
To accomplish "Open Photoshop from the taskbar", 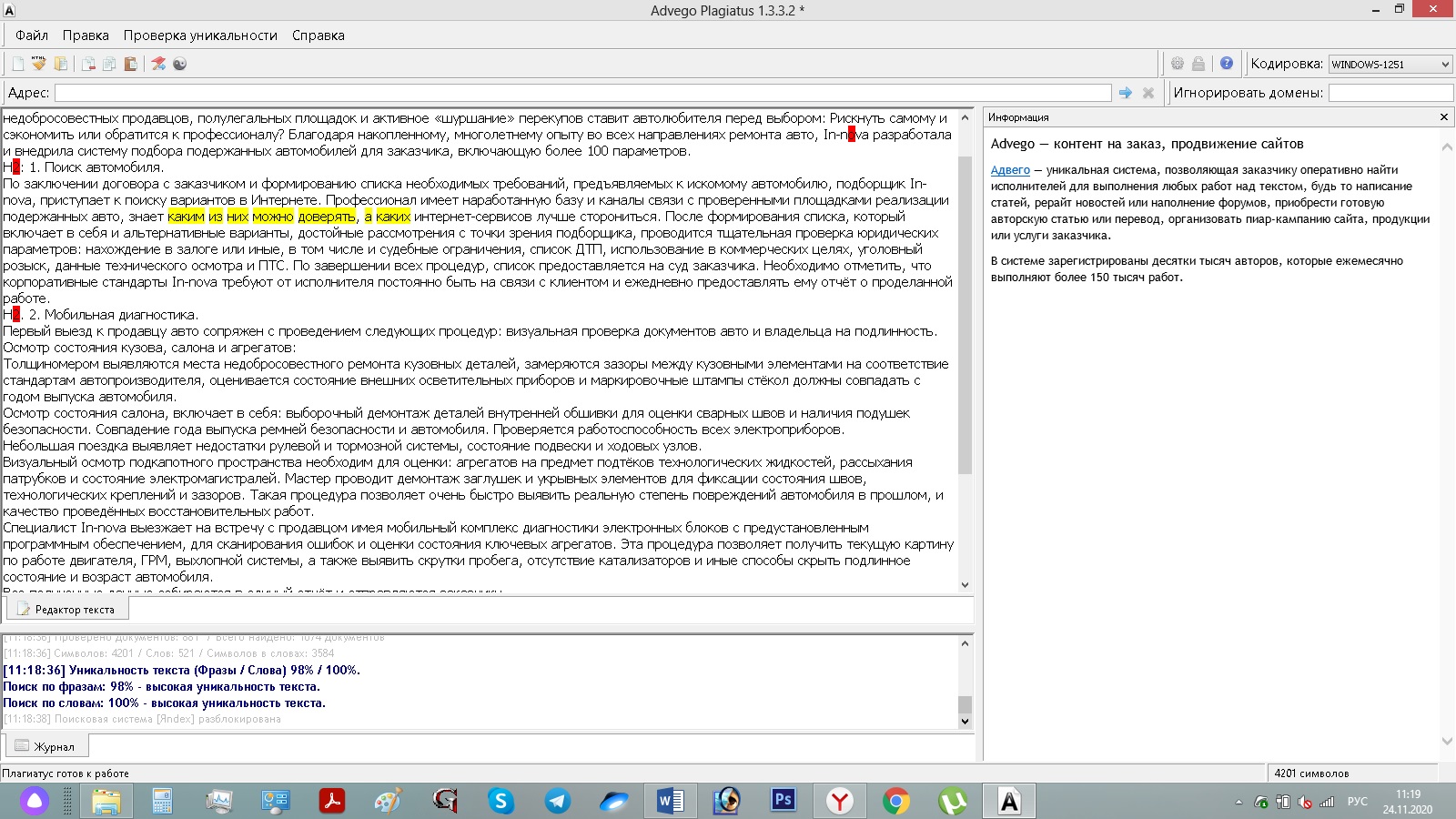I will click(783, 801).
